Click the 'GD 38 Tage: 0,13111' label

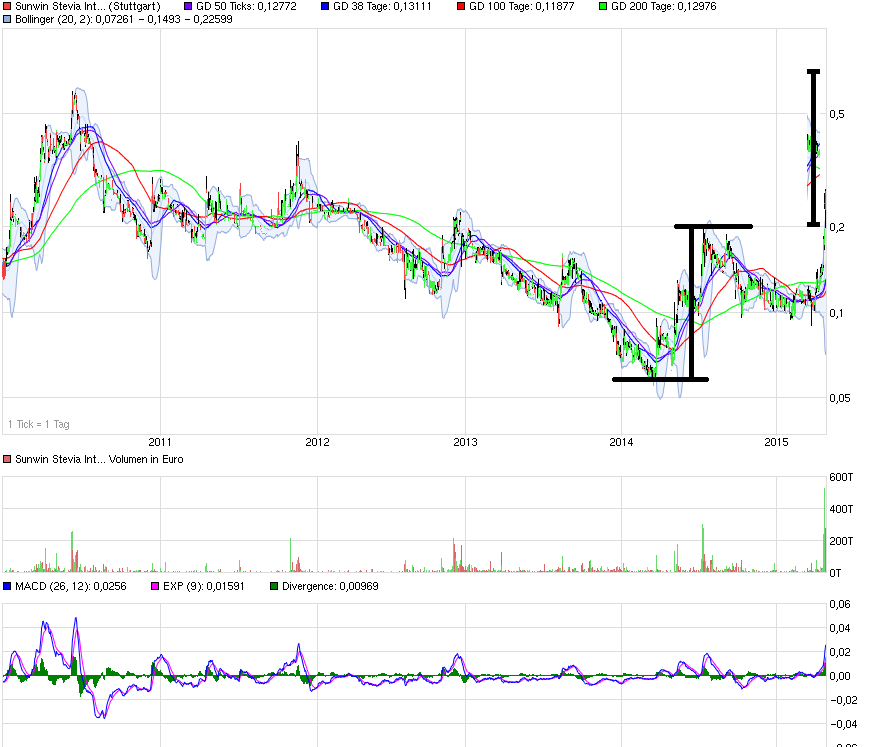pos(382,6)
